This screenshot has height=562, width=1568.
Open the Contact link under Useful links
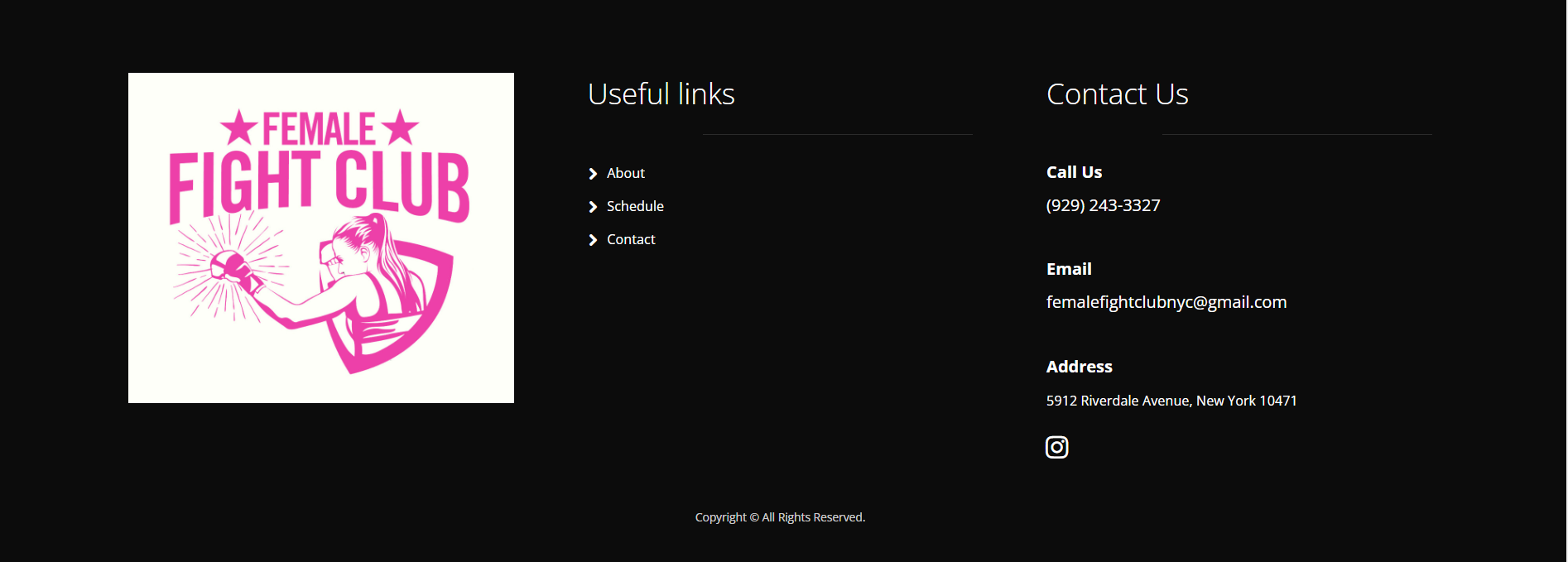pyautogui.click(x=631, y=239)
